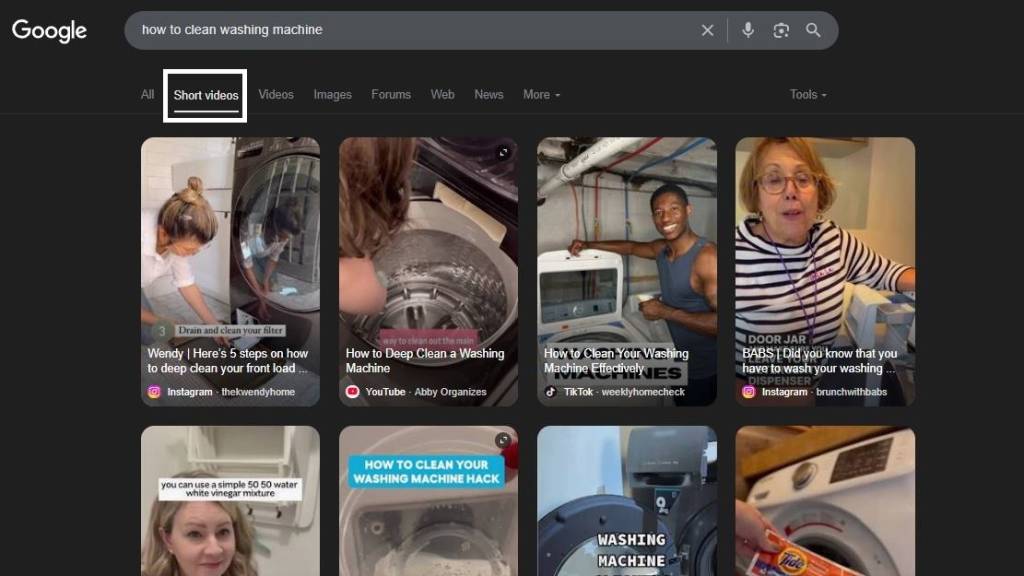Click the thekwendyhome source text

(x=258, y=392)
